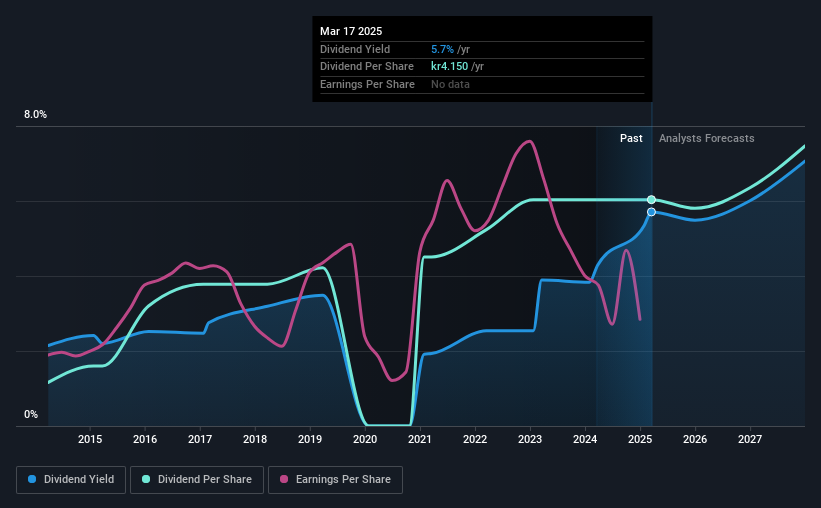Screen dimensions: 821x508
Task: Toggle the Dividend Per Share legend button
Action: (197, 480)
